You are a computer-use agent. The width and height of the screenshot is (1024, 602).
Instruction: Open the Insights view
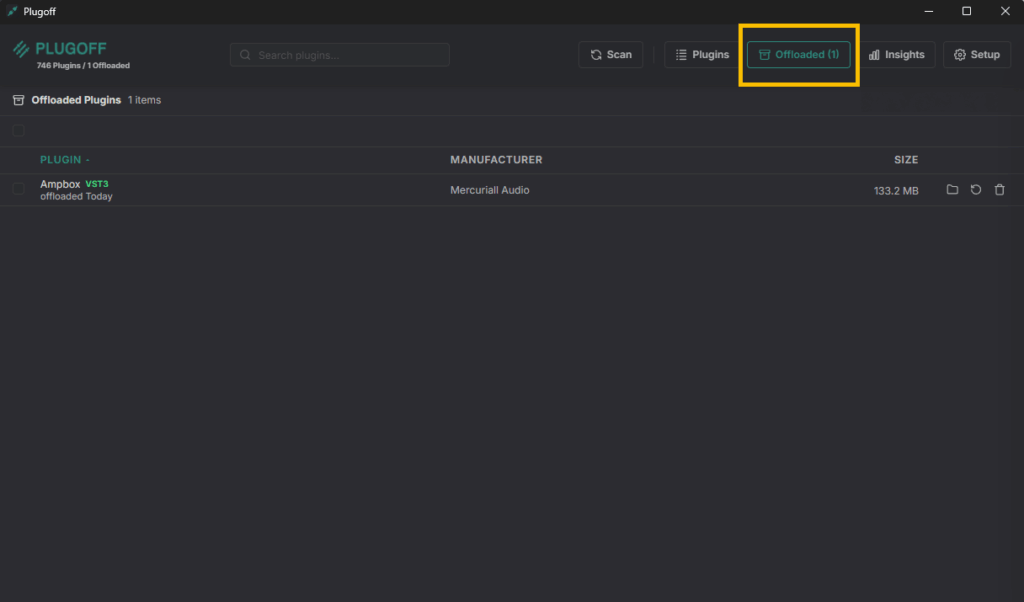pos(896,55)
